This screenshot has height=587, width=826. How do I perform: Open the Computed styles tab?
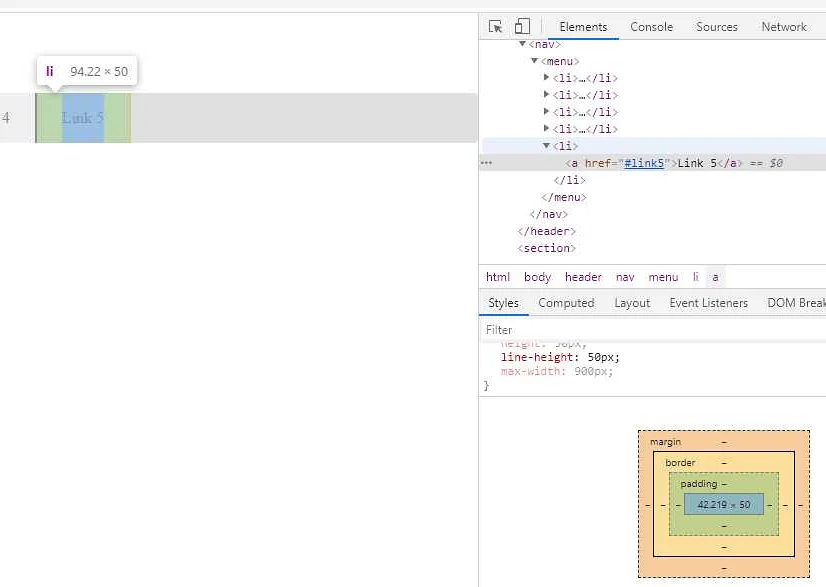pyautogui.click(x=566, y=302)
